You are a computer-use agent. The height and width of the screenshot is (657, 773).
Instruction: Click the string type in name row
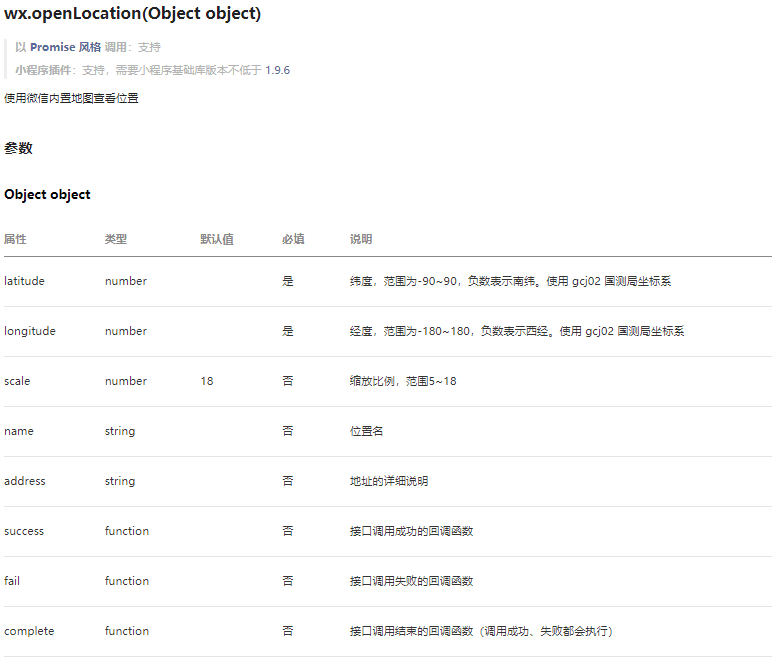[120, 431]
